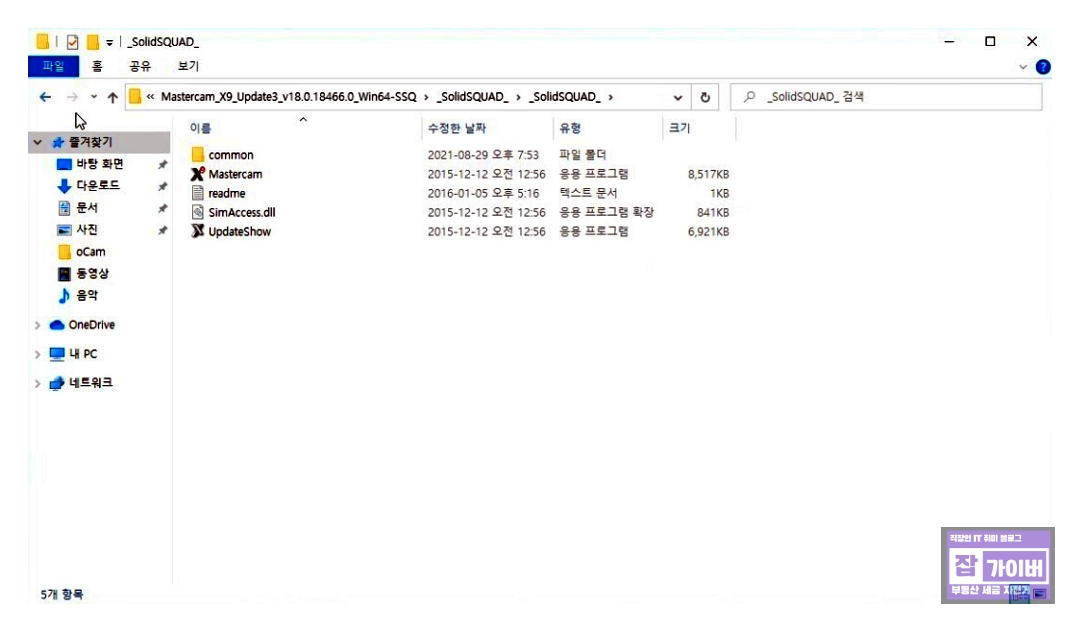Click the new folder quick access icon
Image resolution: width=1080 pixels, height=632 pixels.
pyautogui.click(x=93, y=42)
